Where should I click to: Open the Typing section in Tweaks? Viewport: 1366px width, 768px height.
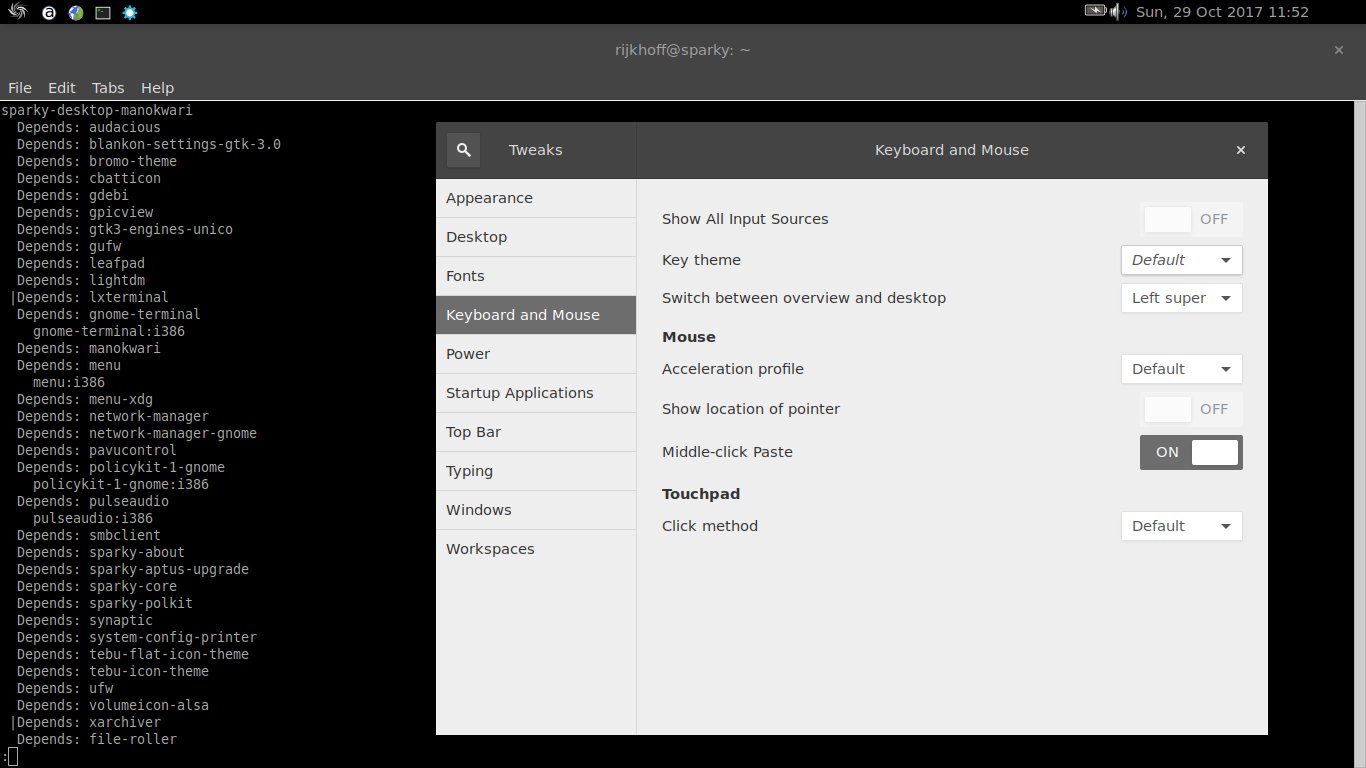pos(536,471)
